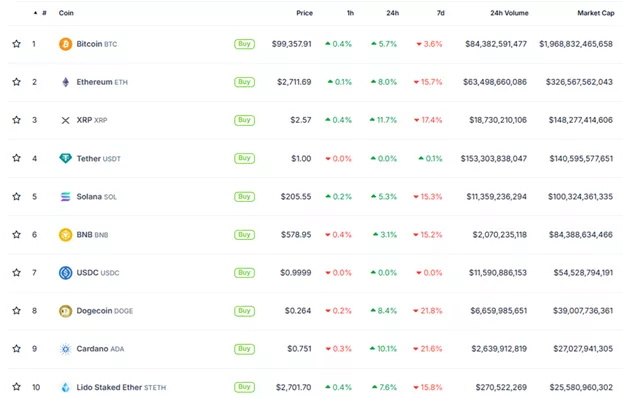Screen dimensions: 623x398
Task: Sort by Price column header
Action: (304, 13)
